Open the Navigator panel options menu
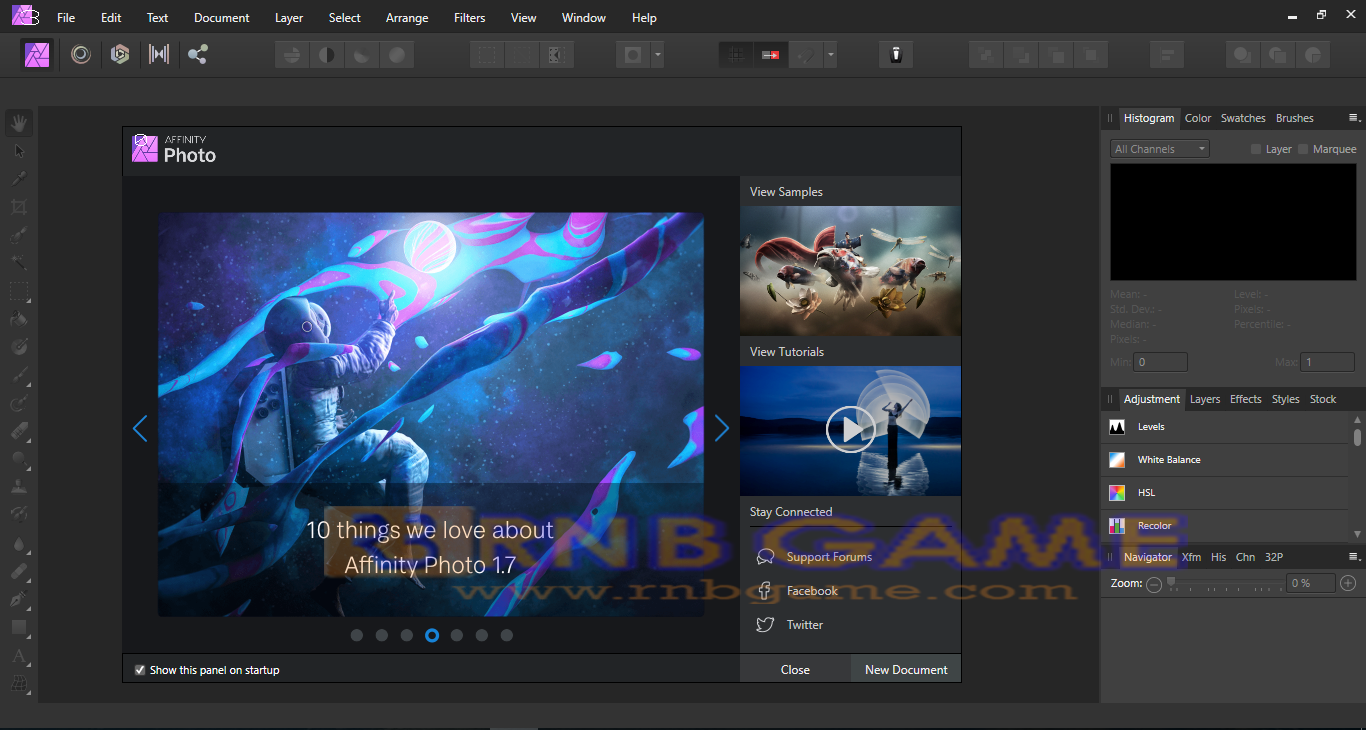Screen dimensions: 1366x730 coord(1354,557)
